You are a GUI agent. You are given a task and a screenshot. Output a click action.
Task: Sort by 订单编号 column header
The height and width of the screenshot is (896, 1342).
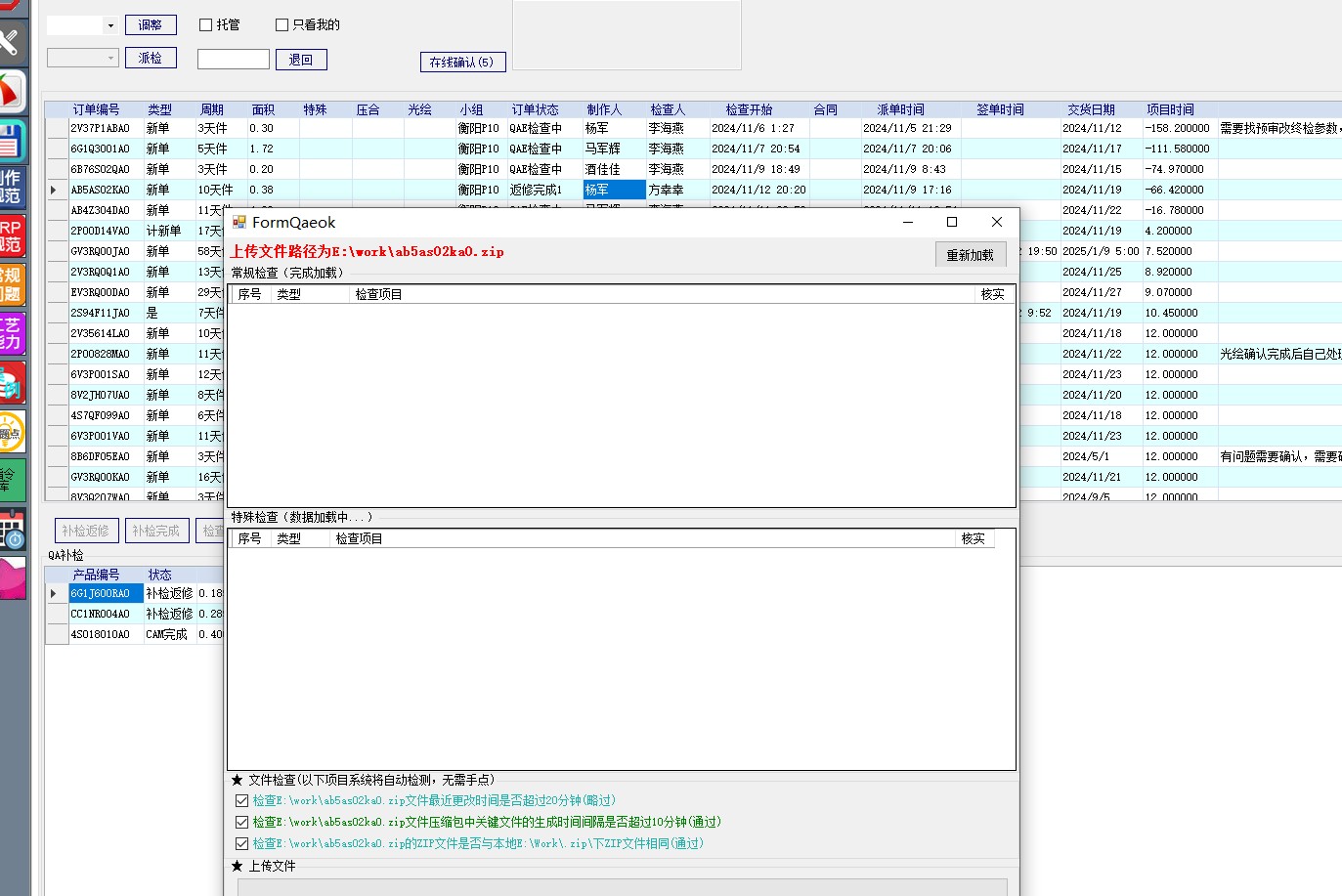pyautogui.click(x=96, y=109)
